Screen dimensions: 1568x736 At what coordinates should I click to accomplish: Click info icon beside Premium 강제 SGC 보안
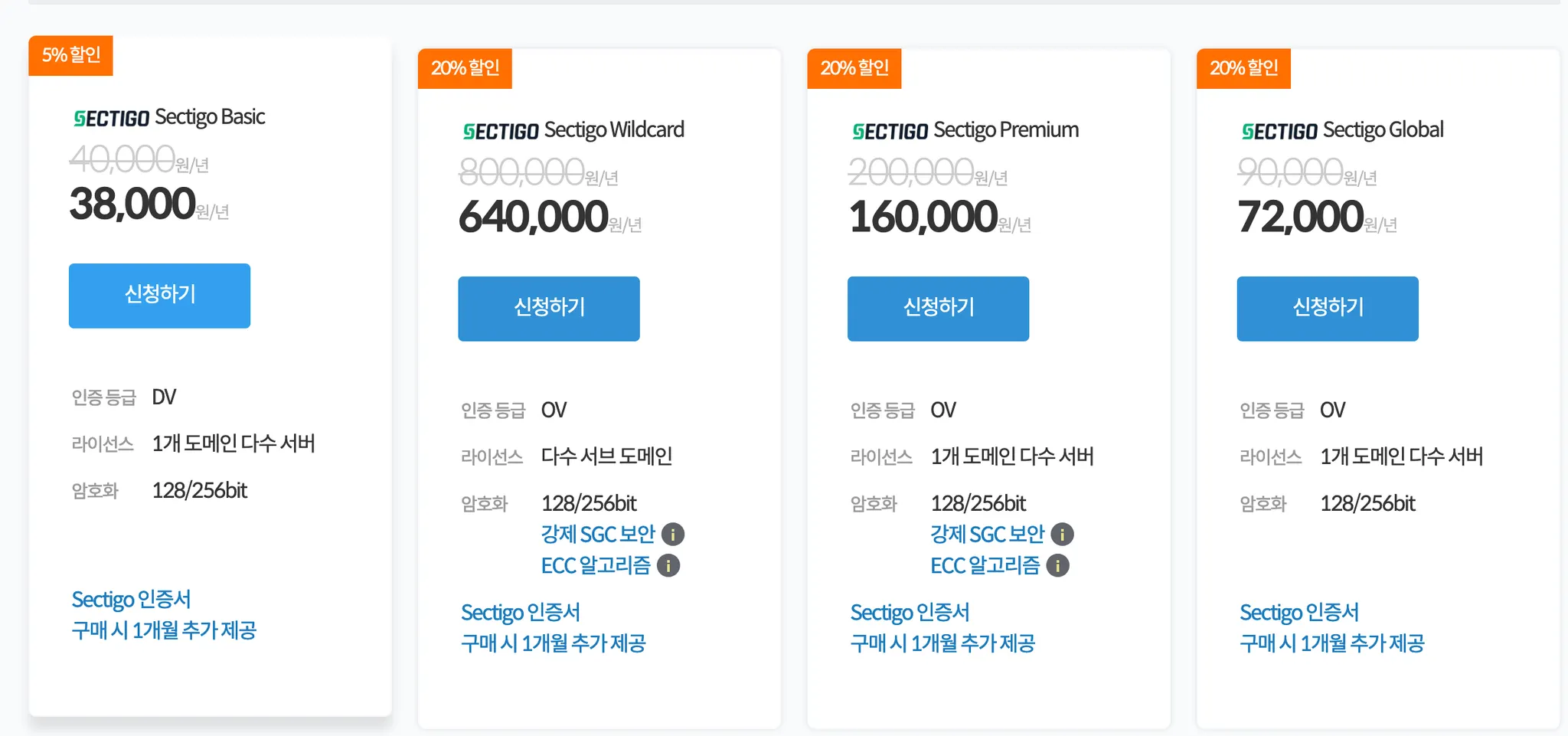(1062, 535)
